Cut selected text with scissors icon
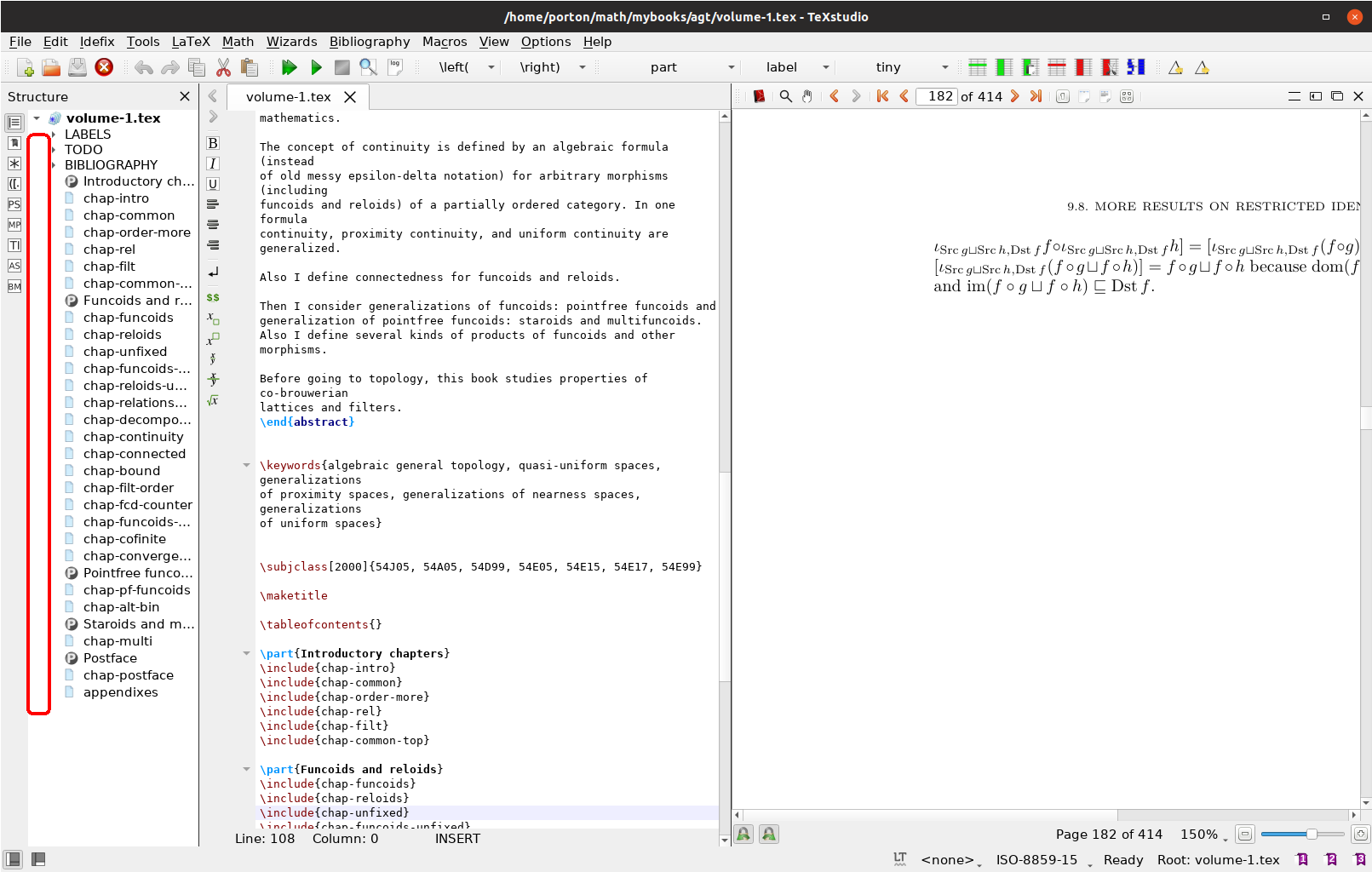The height and width of the screenshot is (872, 1372). tap(223, 67)
